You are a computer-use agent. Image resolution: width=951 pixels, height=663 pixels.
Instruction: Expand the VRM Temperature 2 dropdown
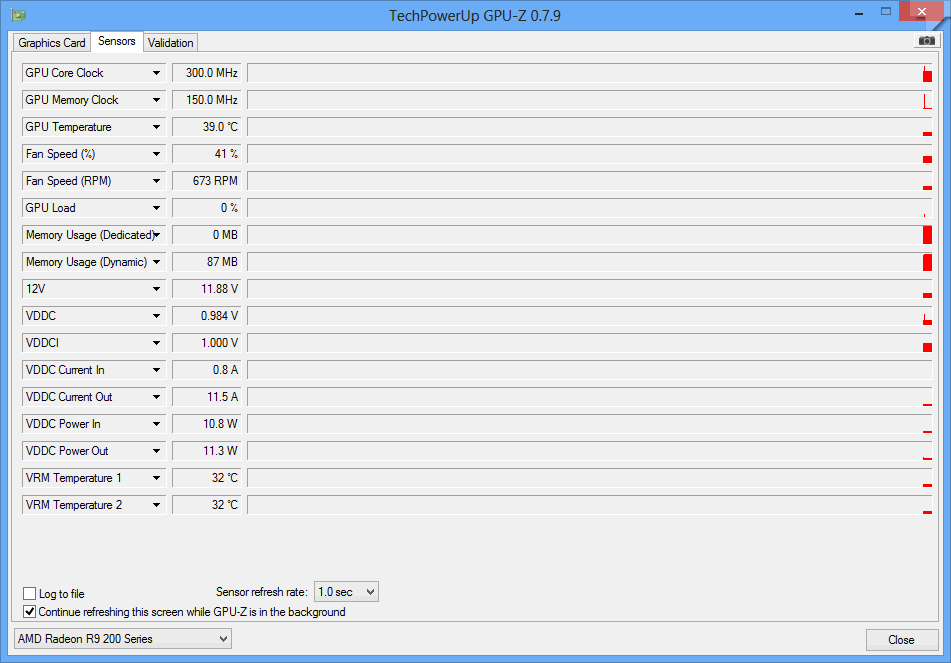pos(94,505)
